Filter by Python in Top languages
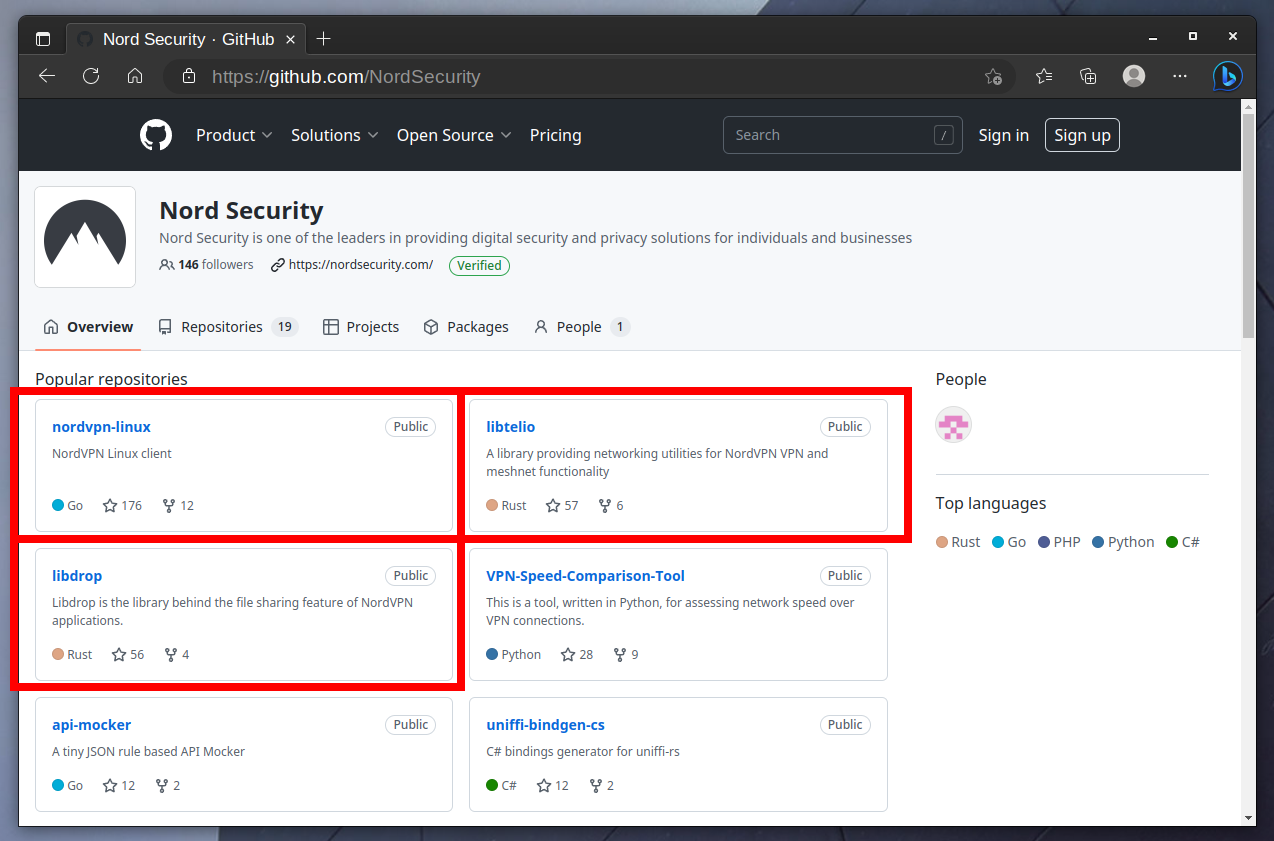Screen dimensions: 1274x841 click(1123, 542)
